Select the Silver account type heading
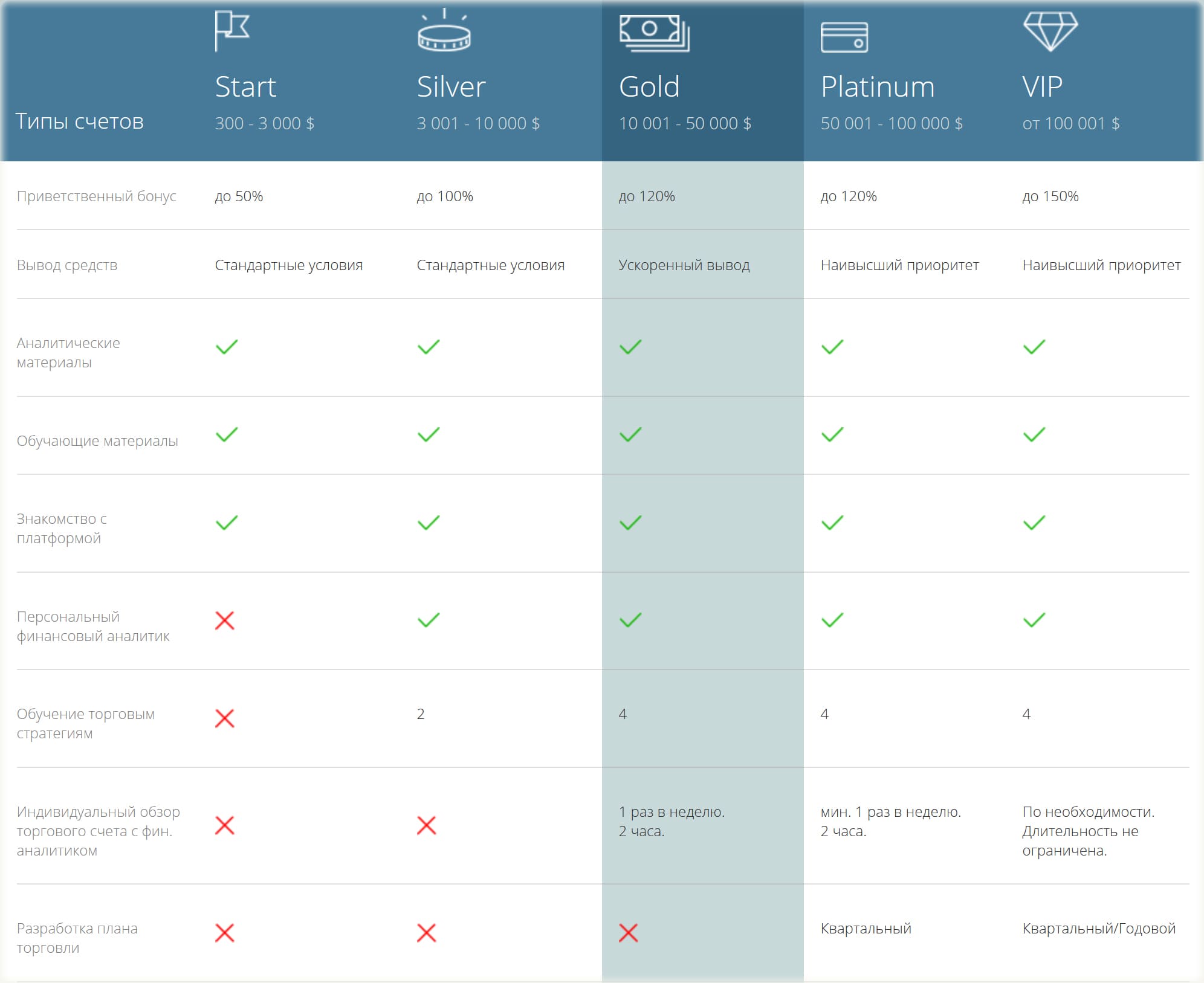The width and height of the screenshot is (1204, 983). coord(451,87)
